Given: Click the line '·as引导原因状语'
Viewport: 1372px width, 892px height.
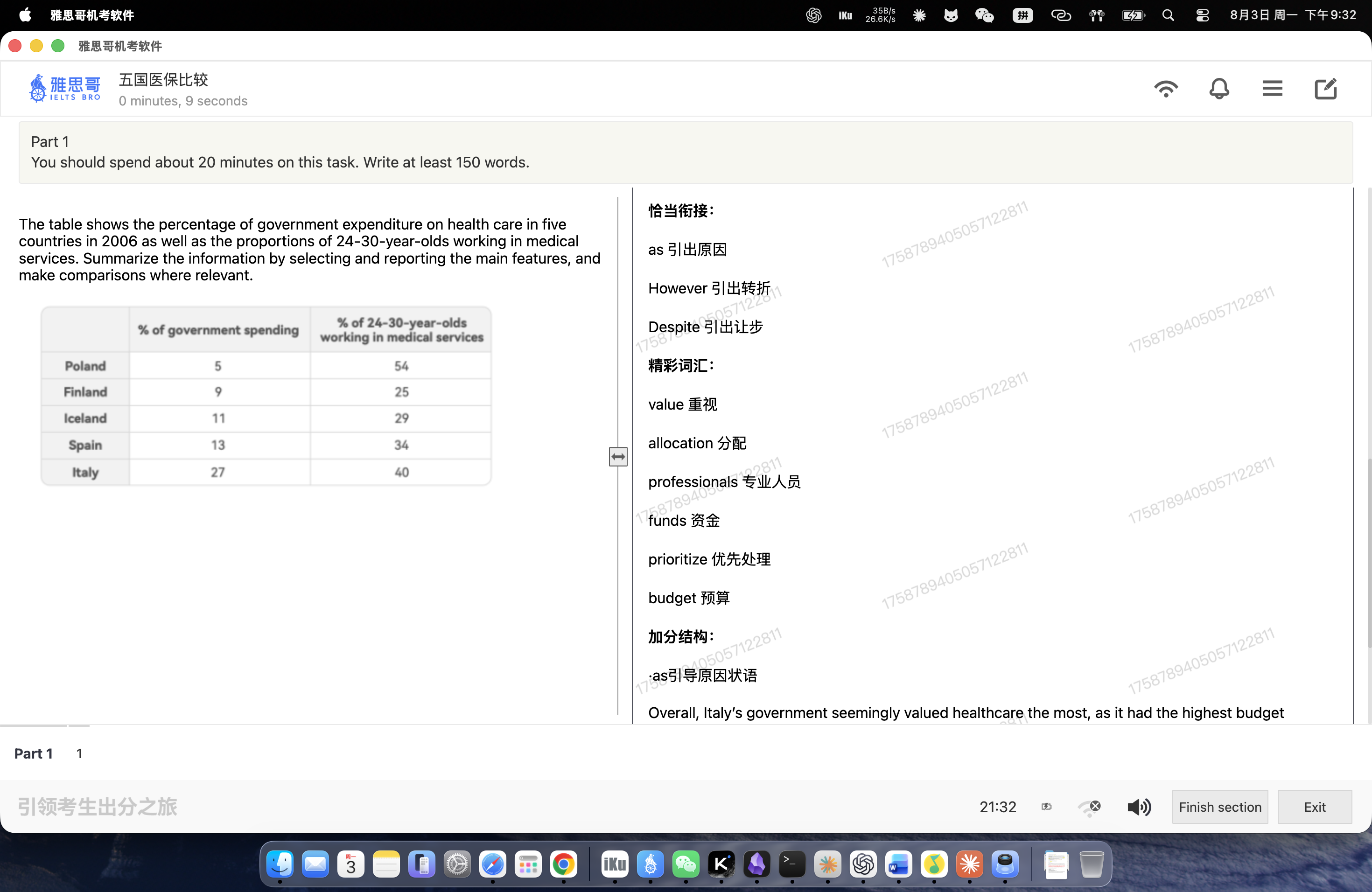Looking at the screenshot, I should pos(702,676).
